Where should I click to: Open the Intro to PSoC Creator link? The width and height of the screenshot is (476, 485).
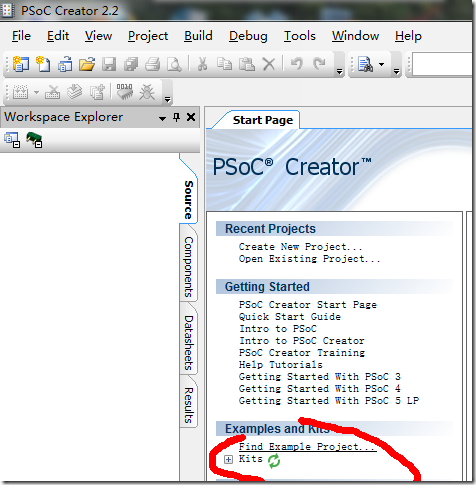pyautogui.click(x=302, y=341)
